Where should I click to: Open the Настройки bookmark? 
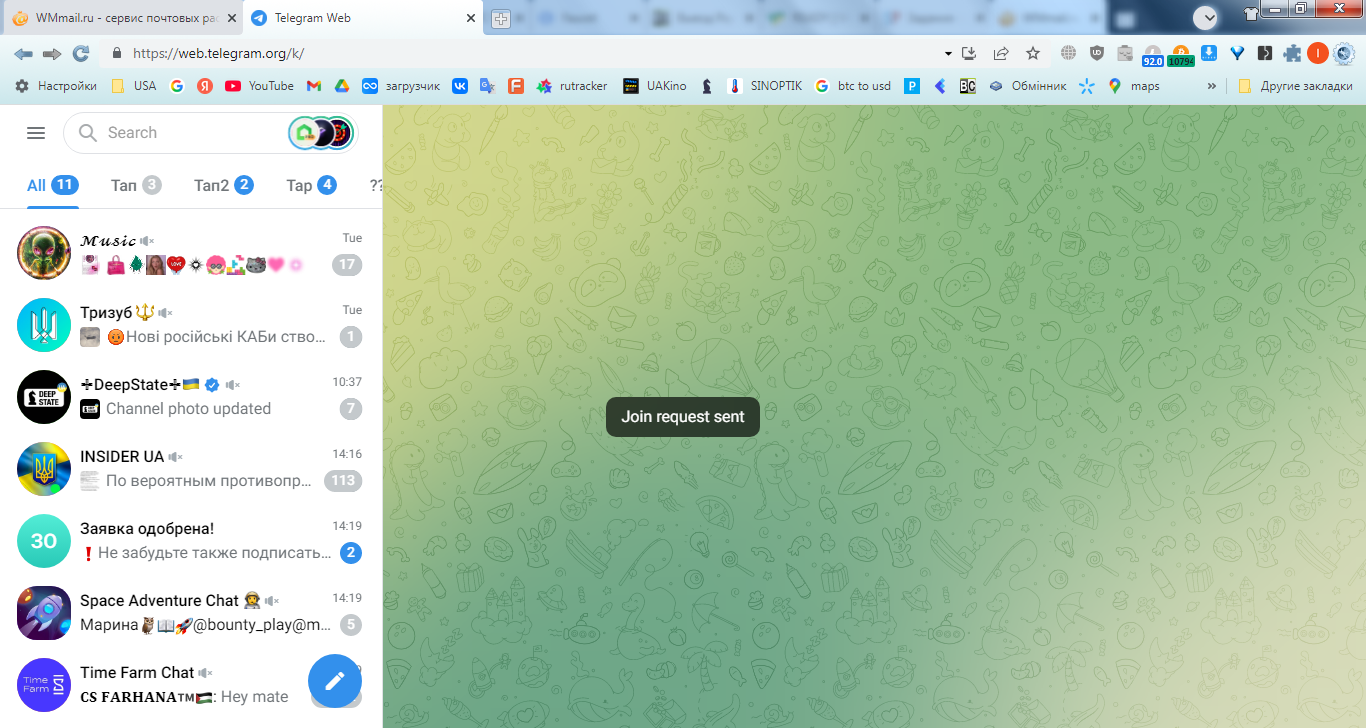click(56, 86)
